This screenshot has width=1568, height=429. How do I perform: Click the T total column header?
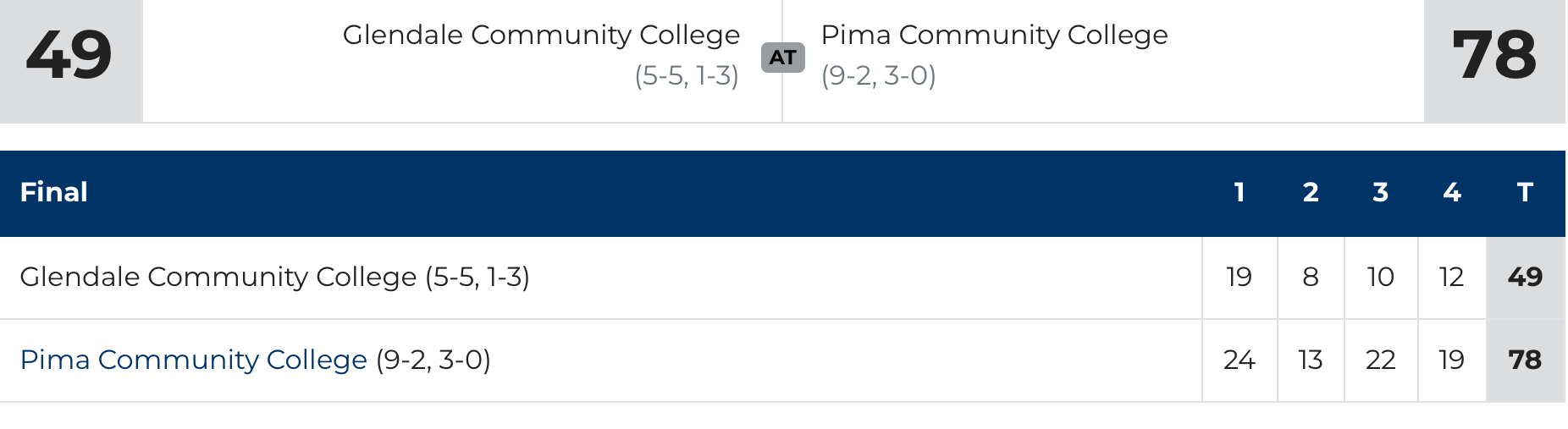pos(1525,192)
